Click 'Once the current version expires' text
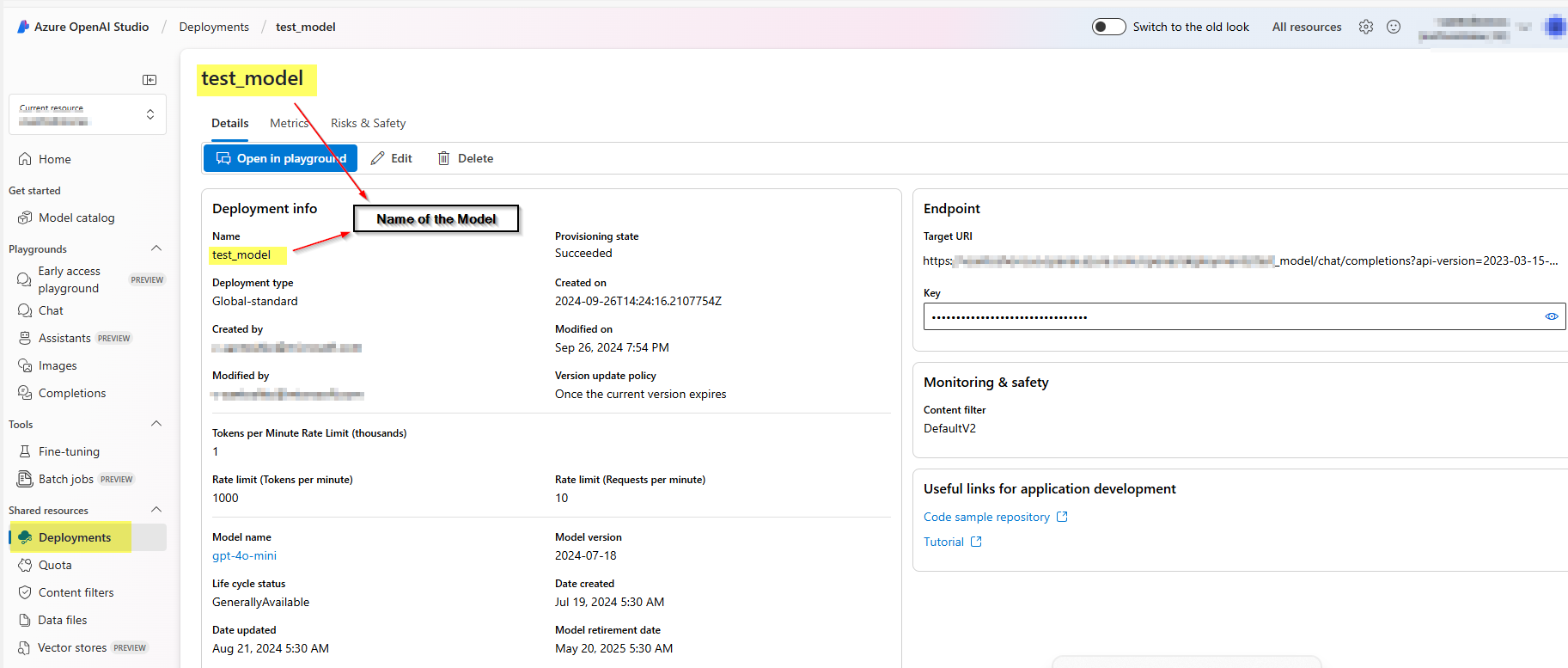This screenshot has height=668, width=1568. point(641,395)
